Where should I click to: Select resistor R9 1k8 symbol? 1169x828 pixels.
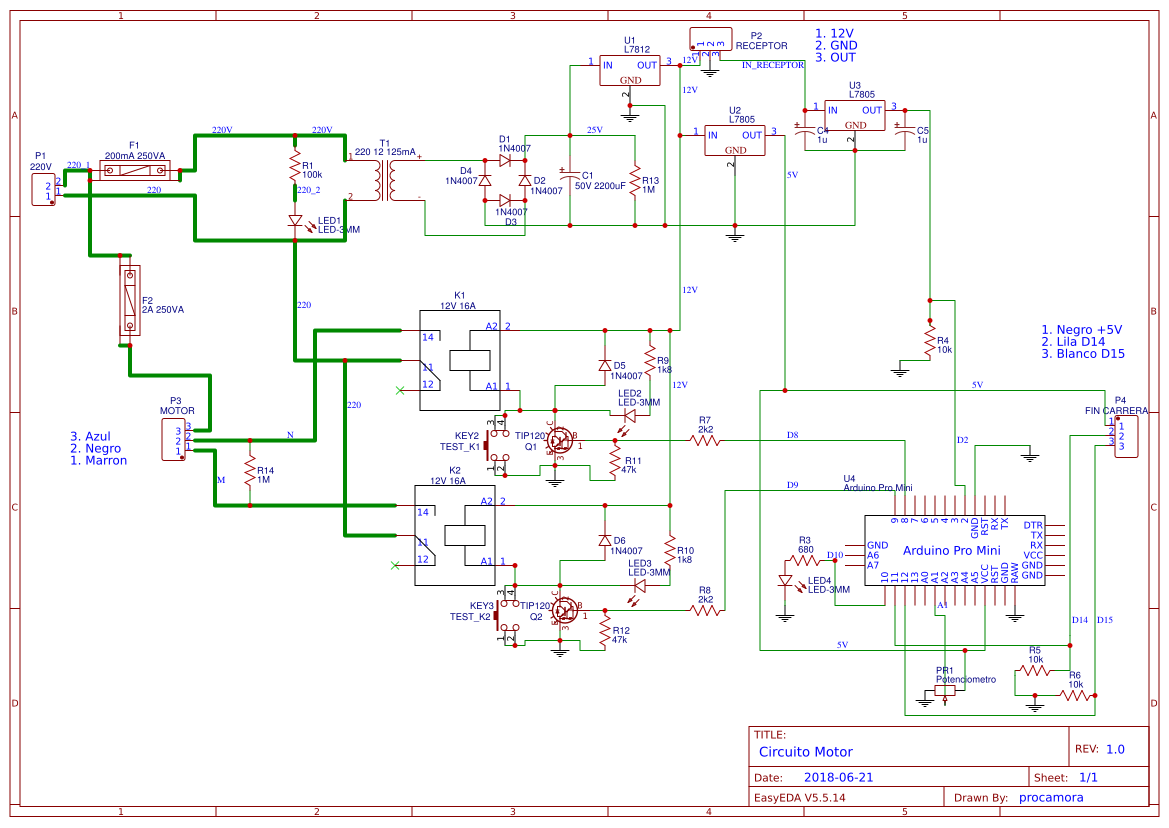point(649,361)
